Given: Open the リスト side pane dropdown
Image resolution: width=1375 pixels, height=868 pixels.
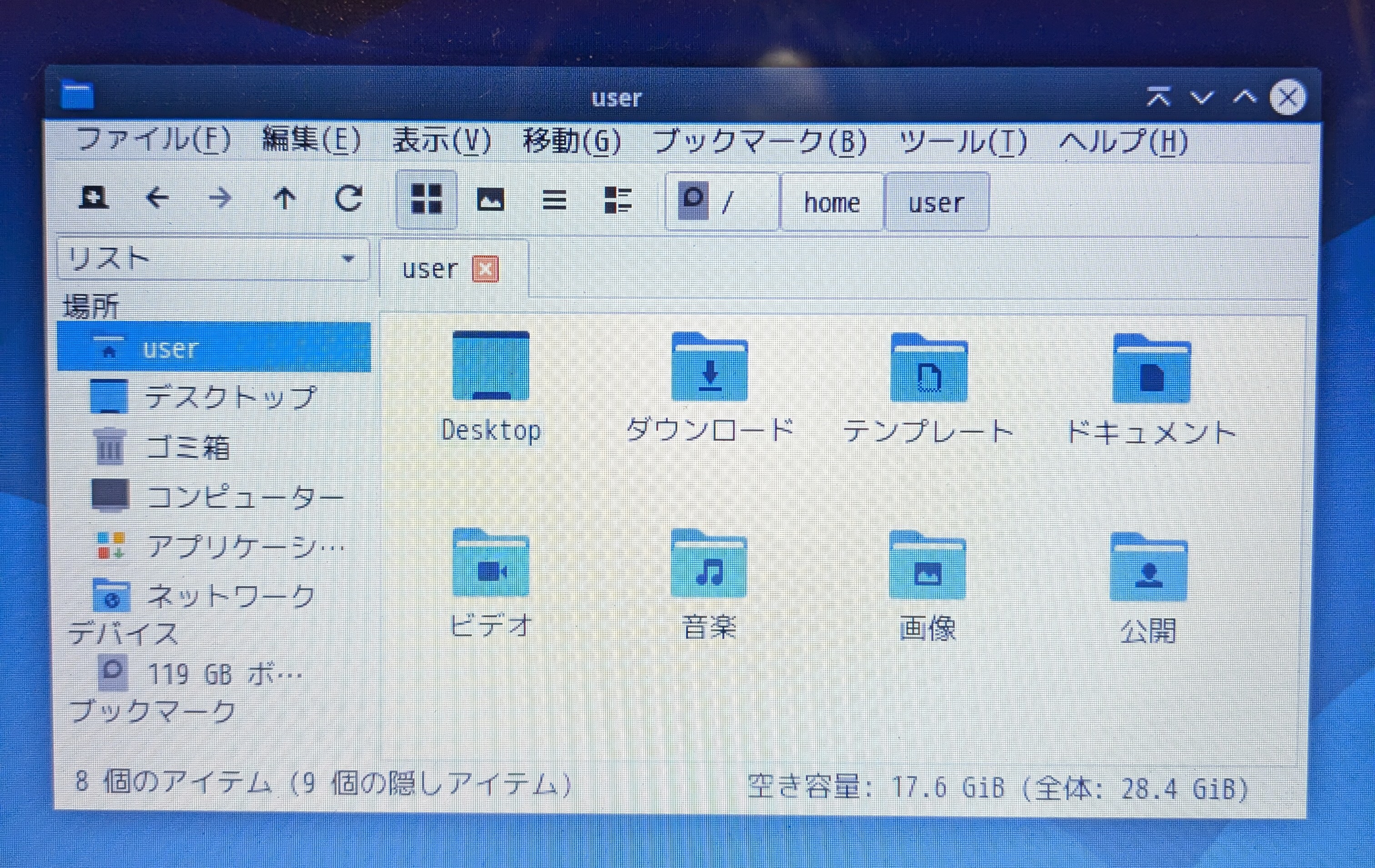Looking at the screenshot, I should point(212,259).
